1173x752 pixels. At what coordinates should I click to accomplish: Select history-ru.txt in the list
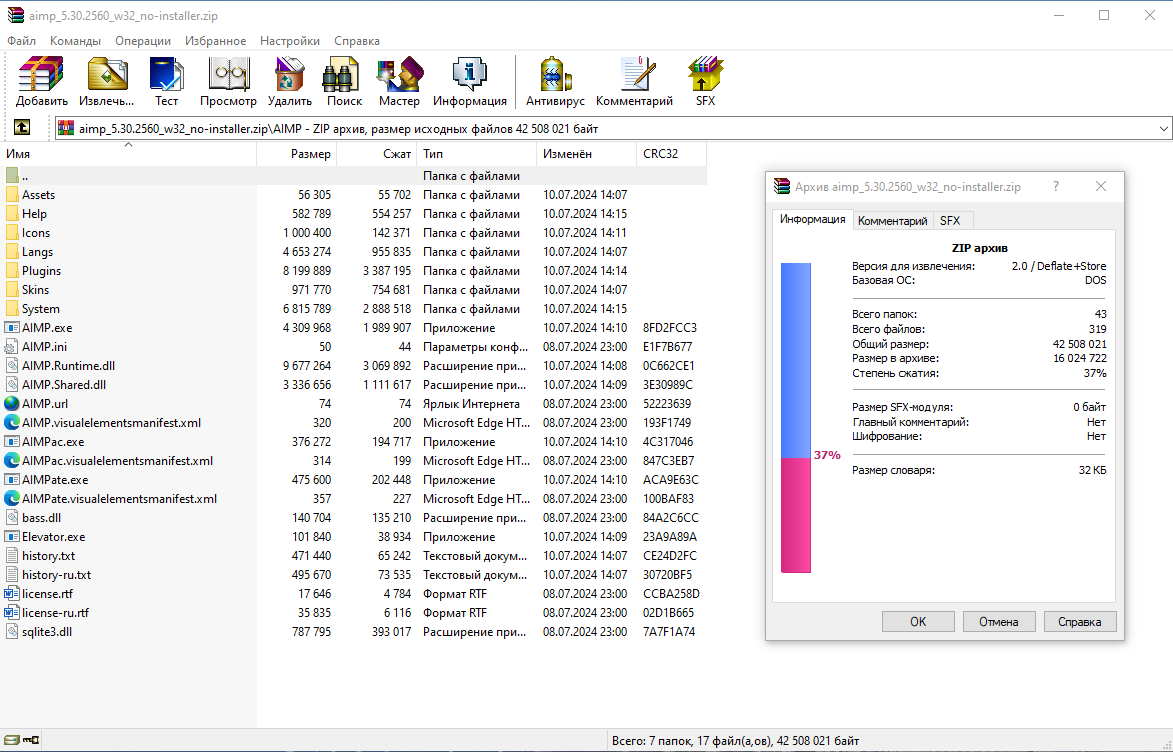click(x=353, y=575)
